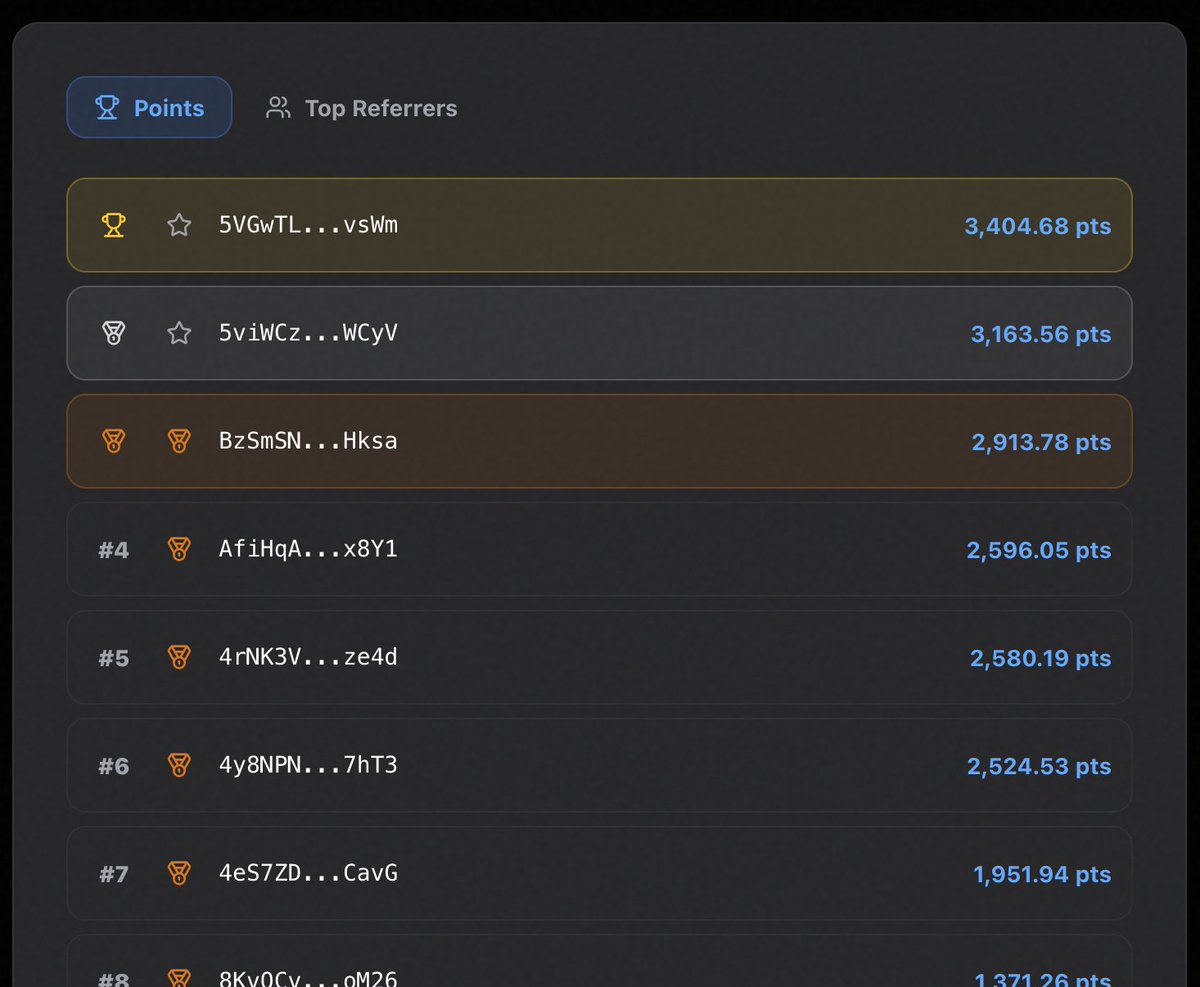Click the 1,951.94 pts score

(x=1042, y=874)
